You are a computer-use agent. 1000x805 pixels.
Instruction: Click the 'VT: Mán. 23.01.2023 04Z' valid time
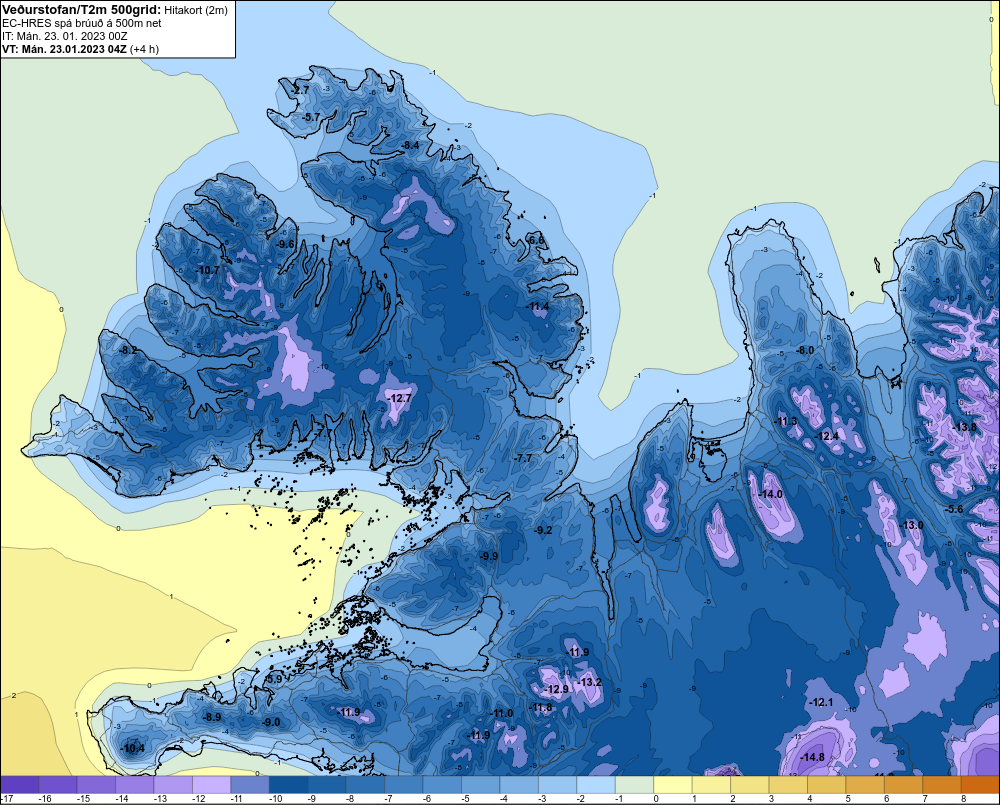[64, 49]
